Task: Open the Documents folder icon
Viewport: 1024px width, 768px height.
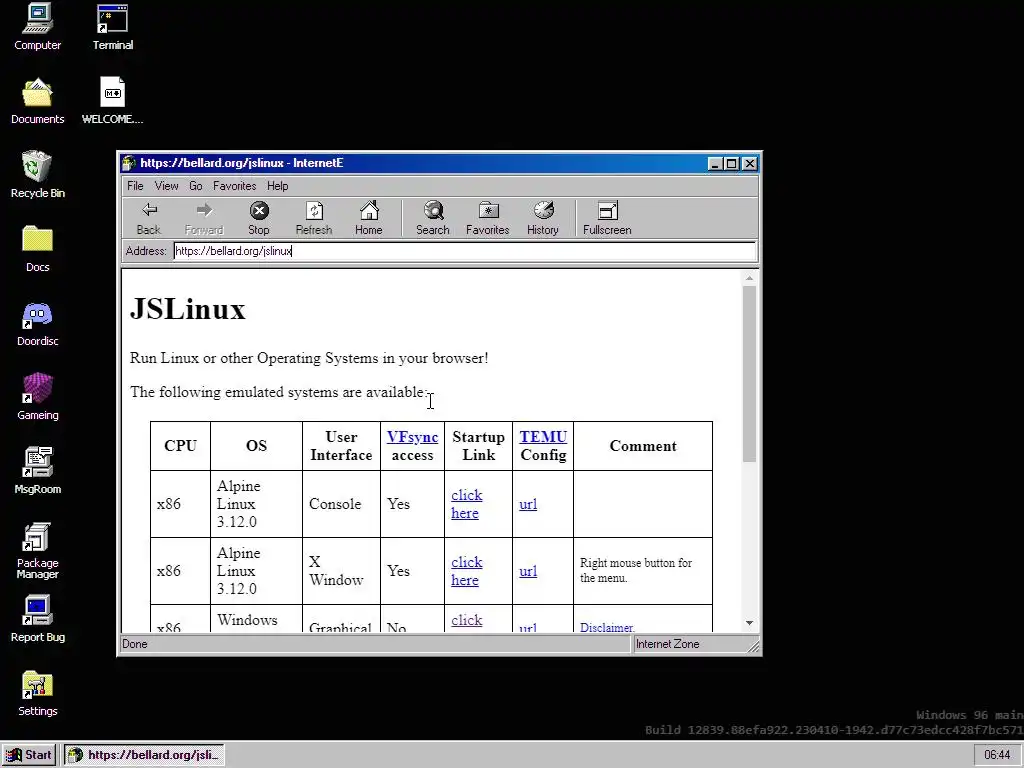Action: (x=37, y=101)
